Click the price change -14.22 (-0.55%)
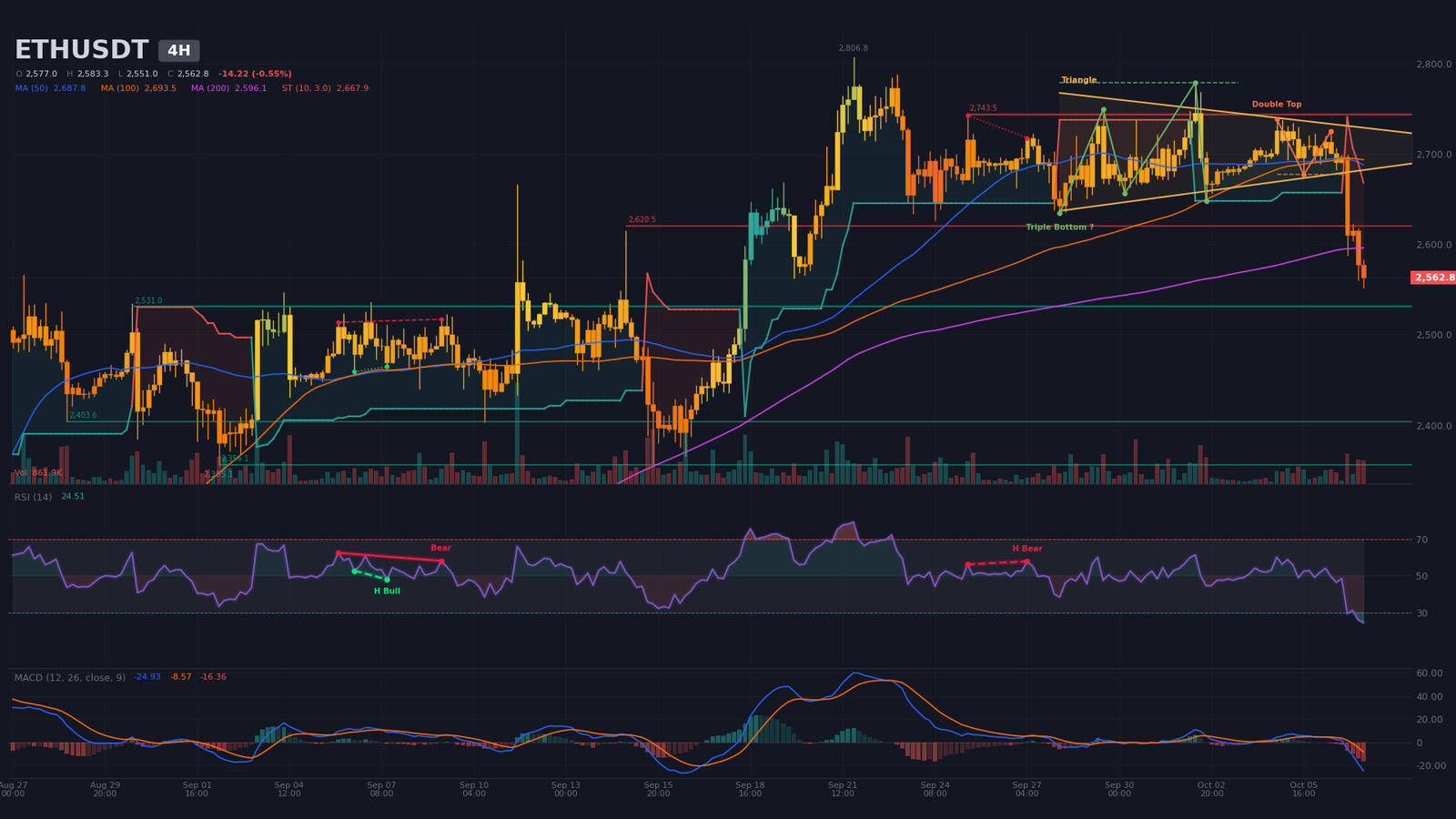Screen dimensions: 1456x819 (x=255, y=74)
